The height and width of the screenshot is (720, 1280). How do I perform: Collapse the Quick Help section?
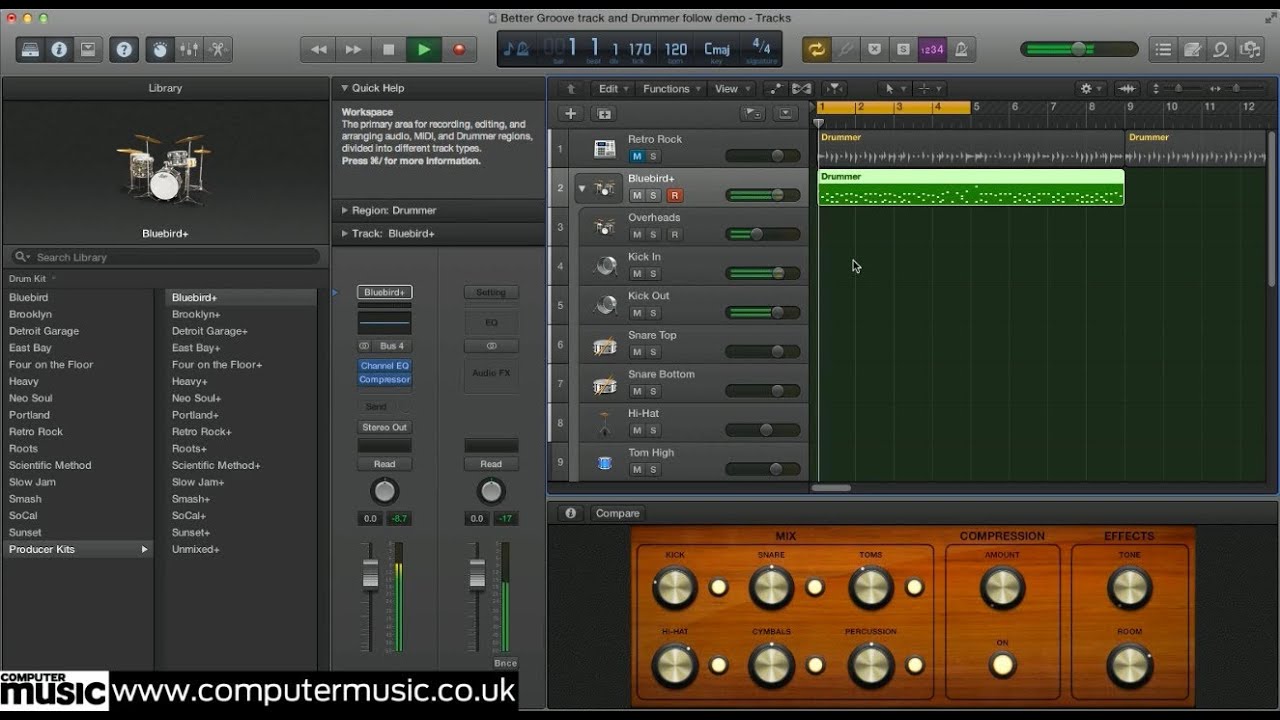click(345, 88)
